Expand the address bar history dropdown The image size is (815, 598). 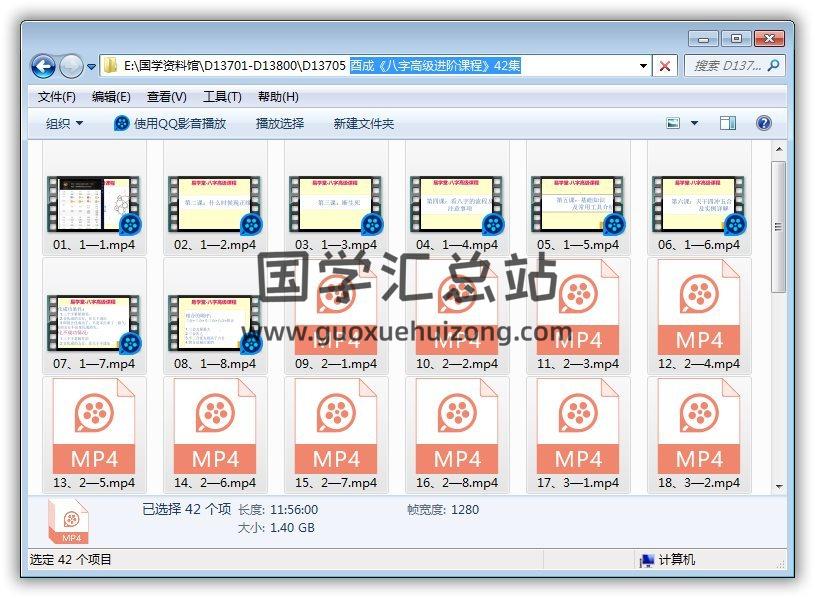643,66
